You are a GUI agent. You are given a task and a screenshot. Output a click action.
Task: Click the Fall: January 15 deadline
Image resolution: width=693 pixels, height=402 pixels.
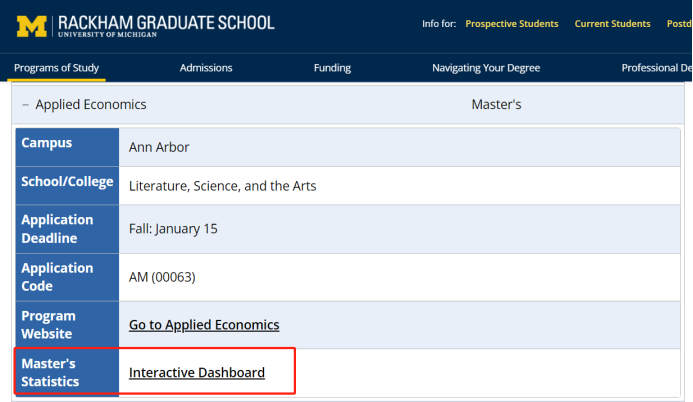173,229
